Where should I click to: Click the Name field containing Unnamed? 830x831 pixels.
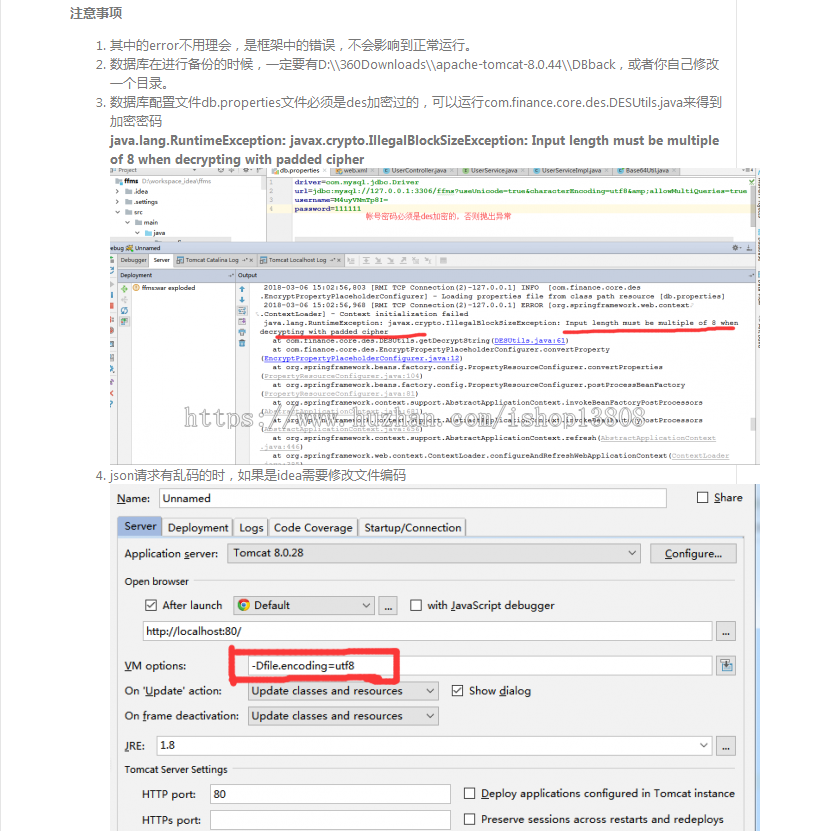point(412,498)
